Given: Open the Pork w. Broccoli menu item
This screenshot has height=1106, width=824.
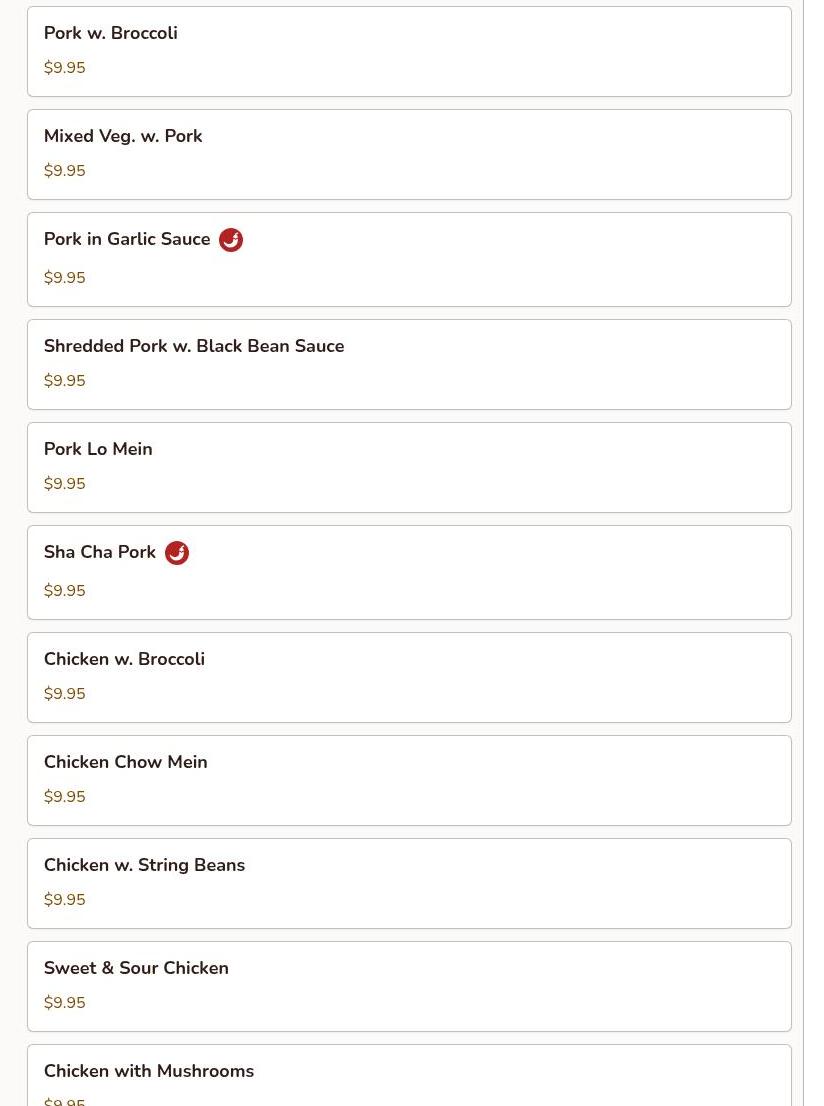Looking at the screenshot, I should point(409,51).
